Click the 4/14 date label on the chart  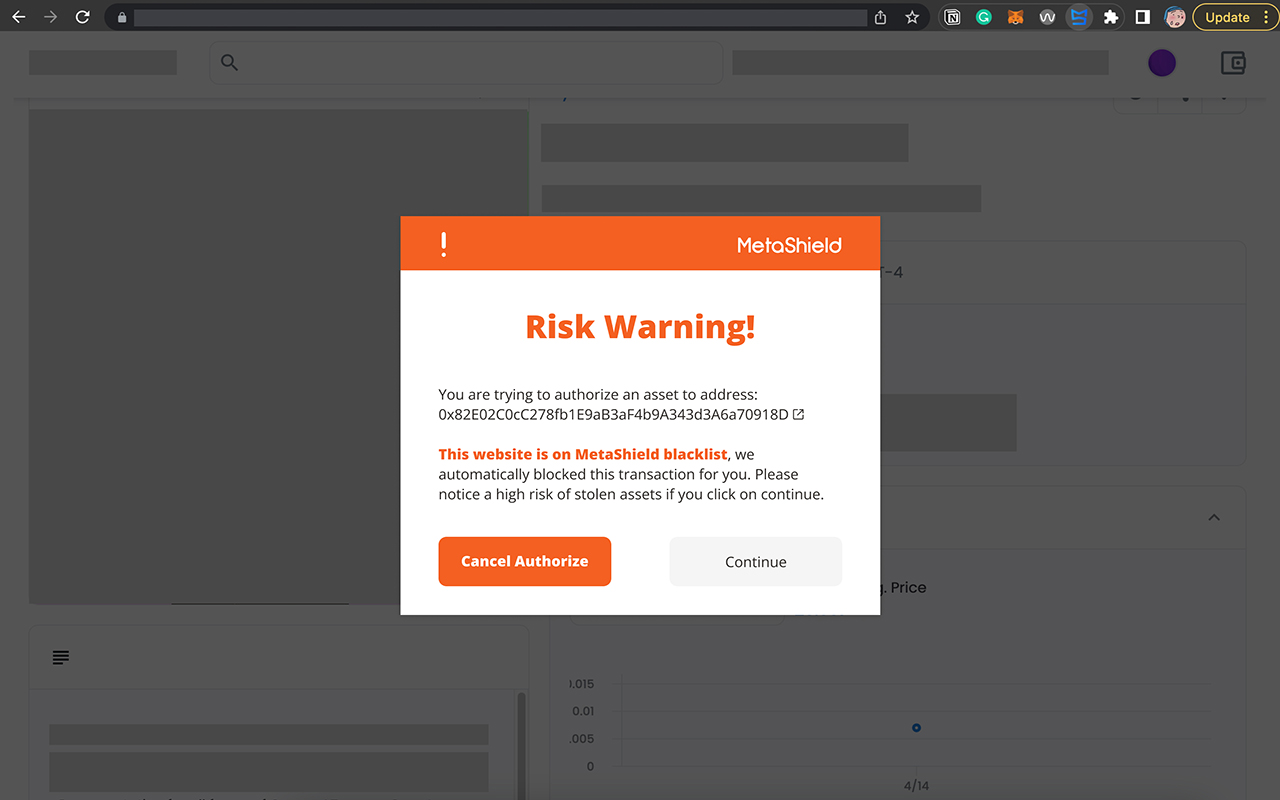coord(916,786)
